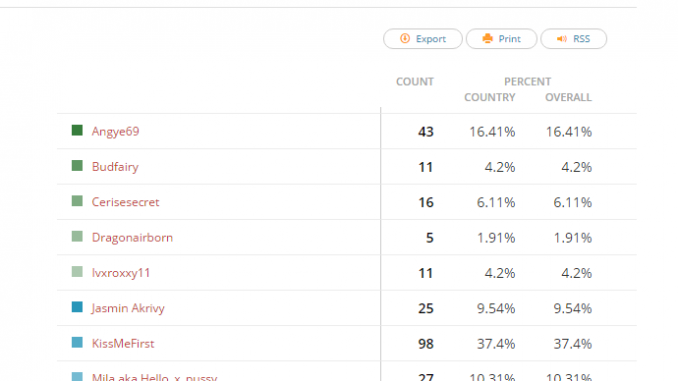
Task: Select the Angye69 dark green swatch
Action: (x=77, y=130)
